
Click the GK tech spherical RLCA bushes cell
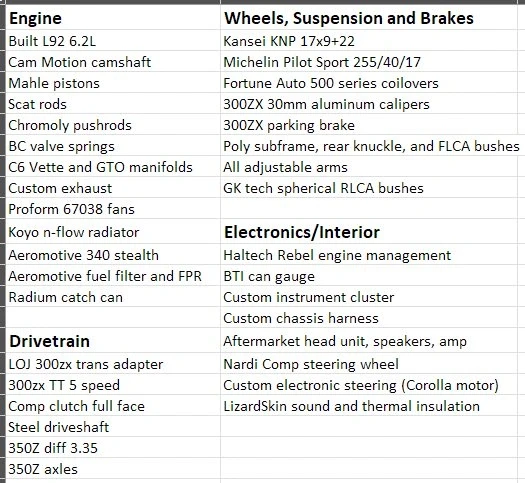(369, 187)
